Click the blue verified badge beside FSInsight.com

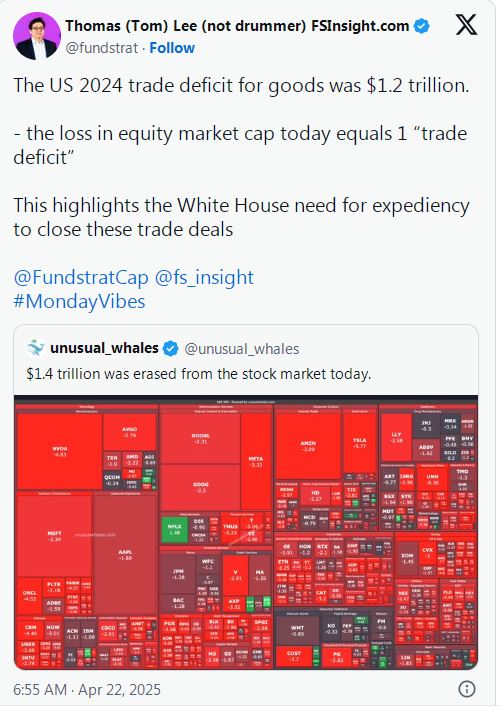coord(421,26)
